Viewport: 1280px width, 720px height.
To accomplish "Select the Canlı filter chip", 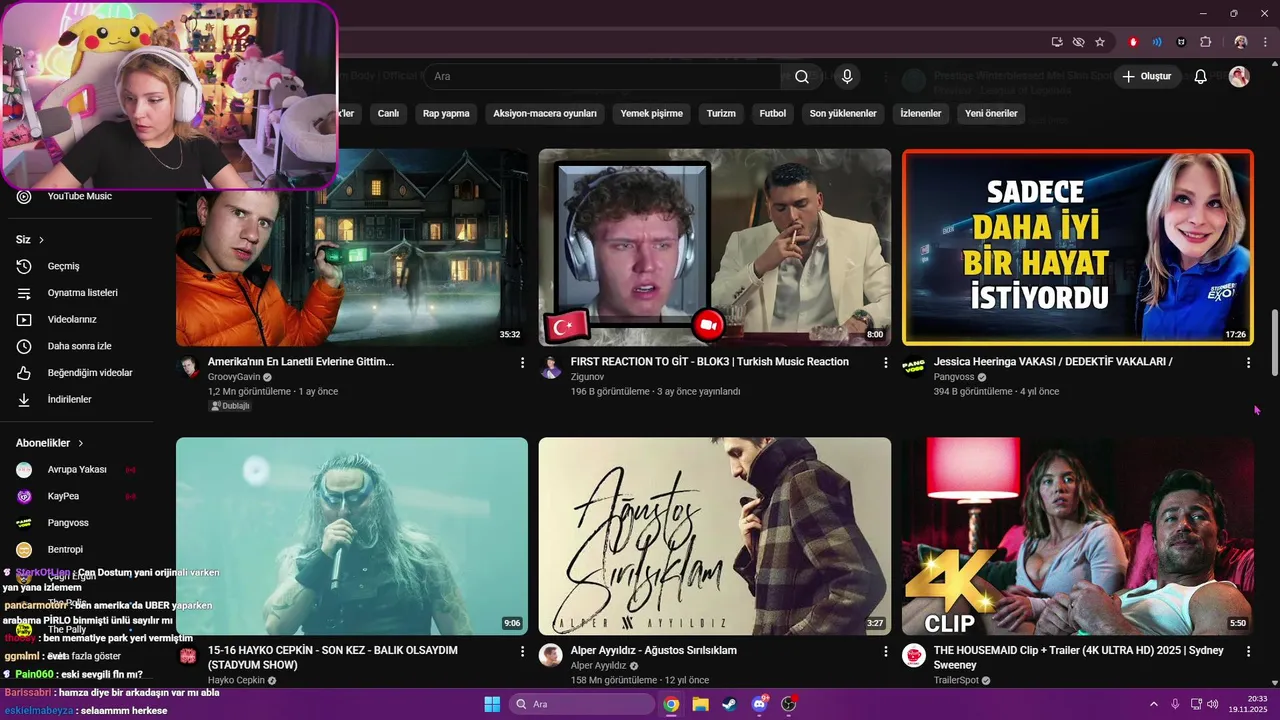I will 388,114.
